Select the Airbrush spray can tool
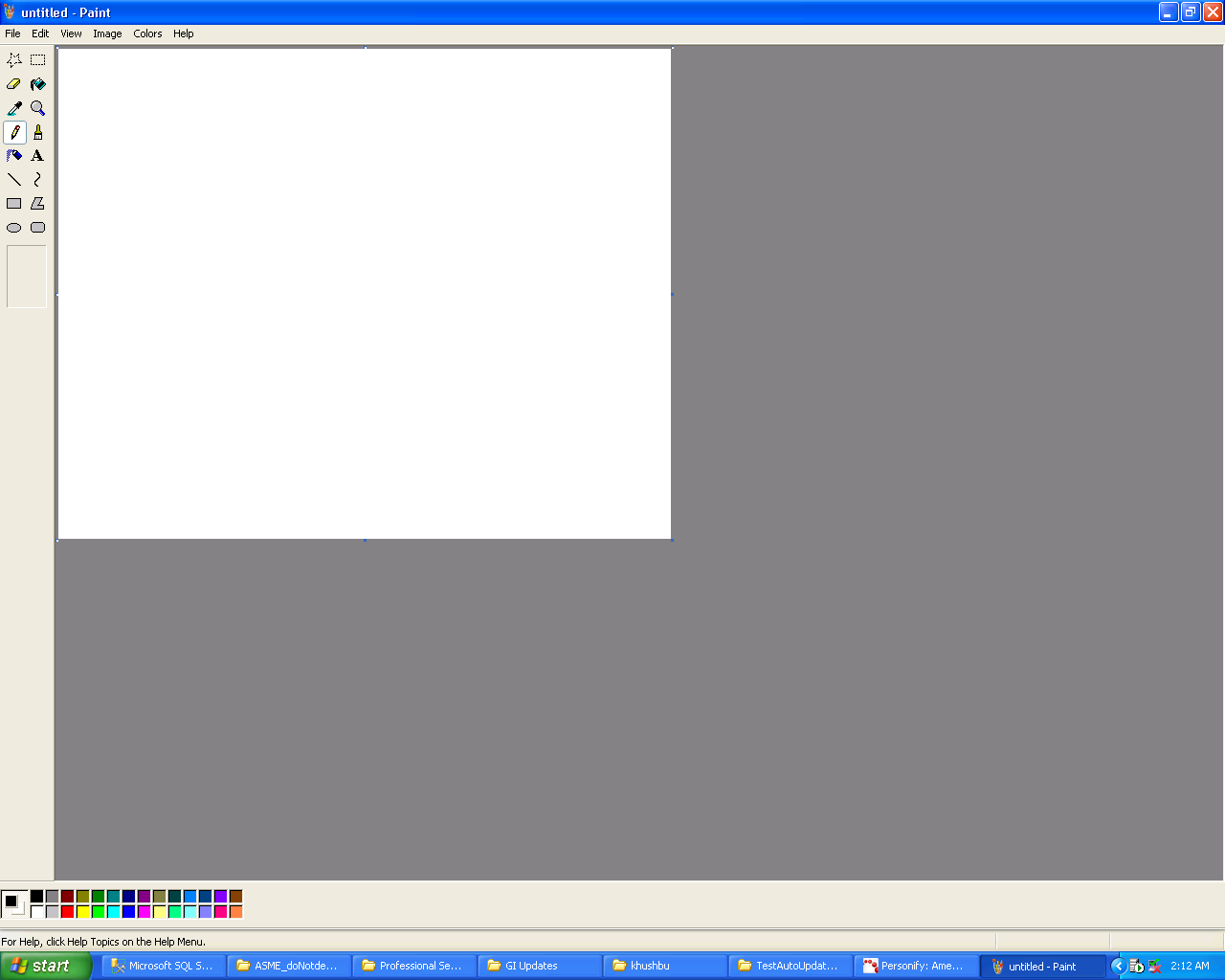1225x980 pixels. tap(14, 156)
